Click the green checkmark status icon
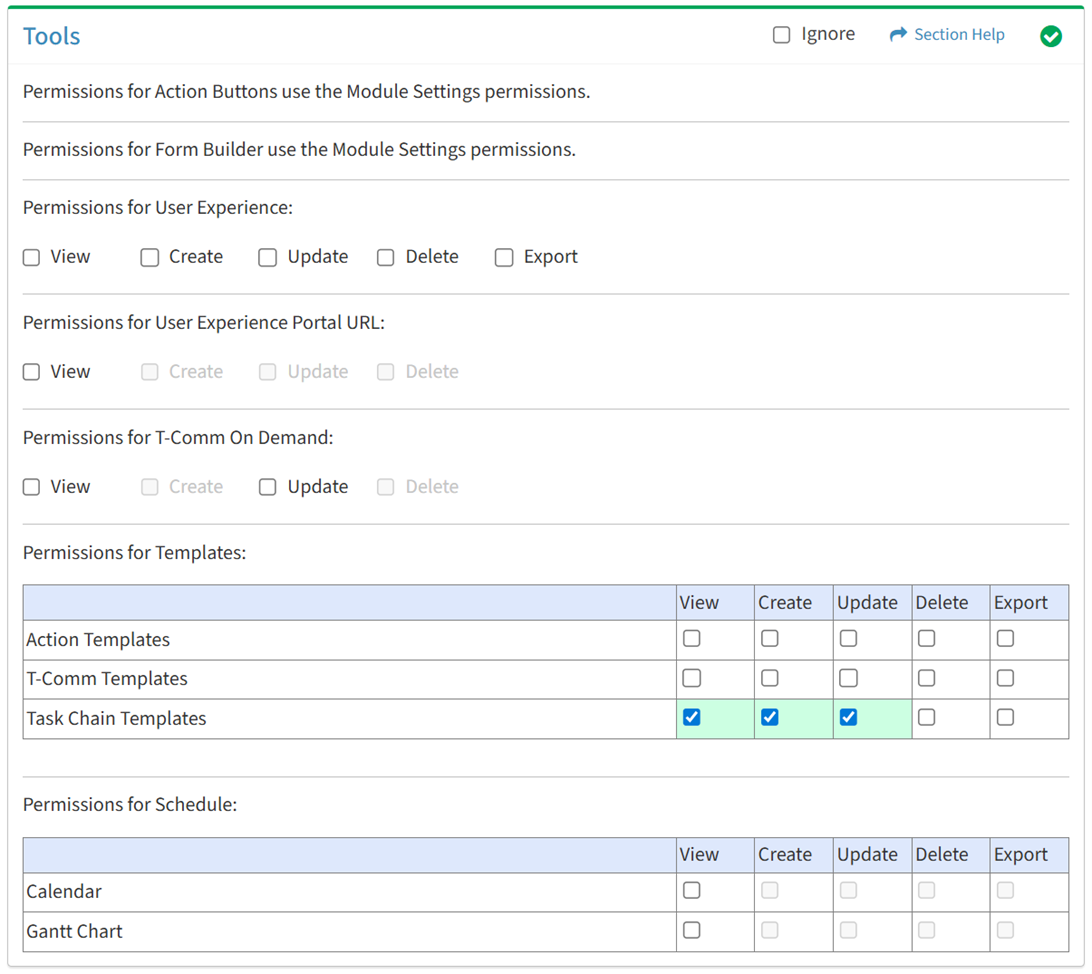This screenshot has height=974, width=1092. click(x=1050, y=36)
